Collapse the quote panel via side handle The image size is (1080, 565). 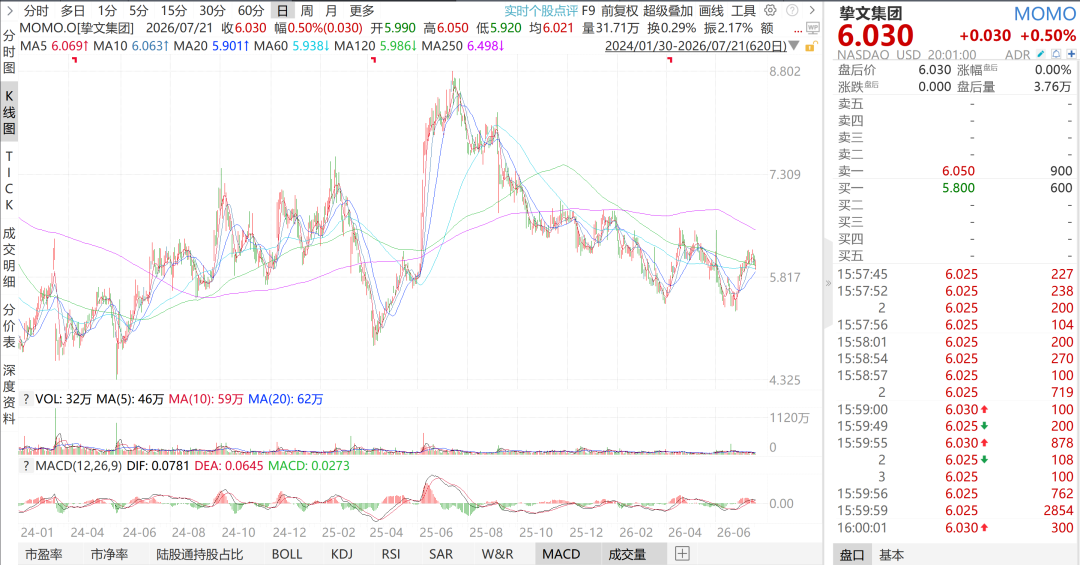pos(828,283)
